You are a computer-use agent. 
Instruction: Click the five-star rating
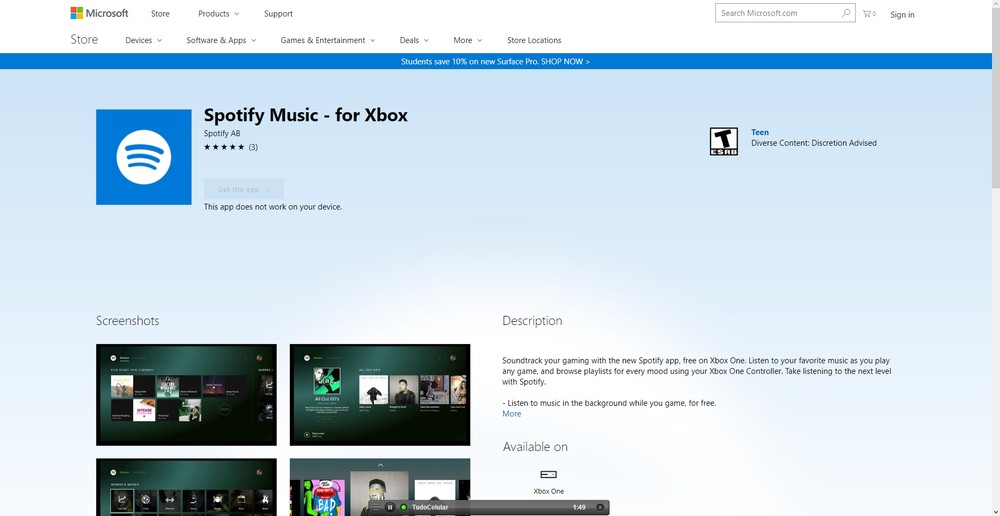tap(224, 147)
